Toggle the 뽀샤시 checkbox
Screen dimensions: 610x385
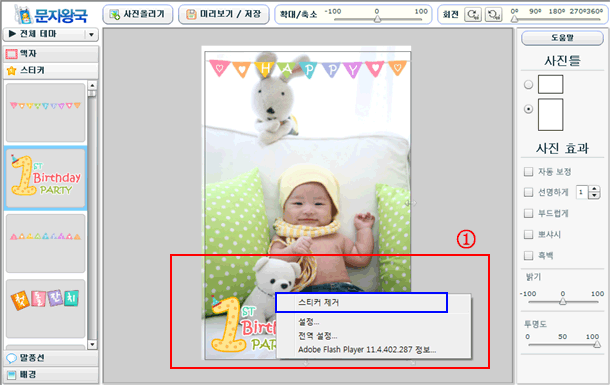click(528, 234)
